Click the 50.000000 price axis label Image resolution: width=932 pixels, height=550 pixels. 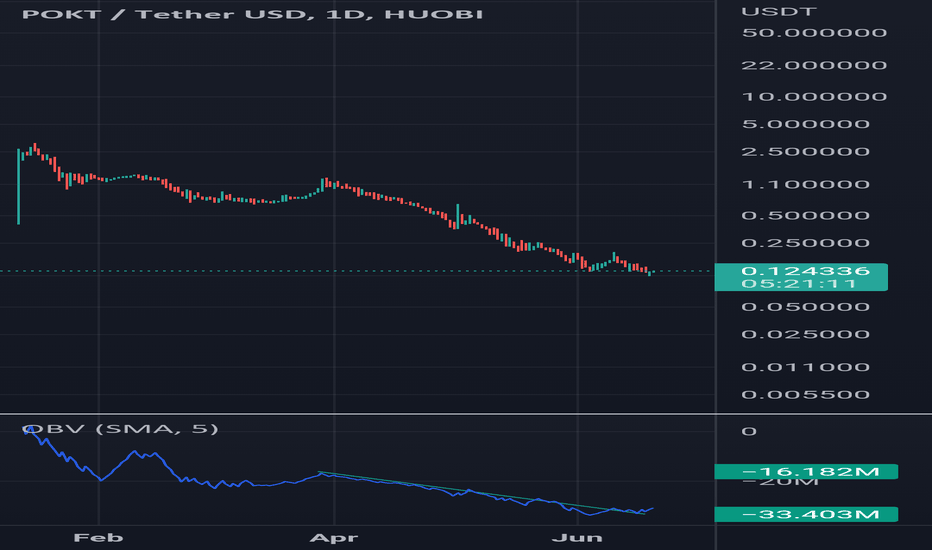click(x=814, y=33)
